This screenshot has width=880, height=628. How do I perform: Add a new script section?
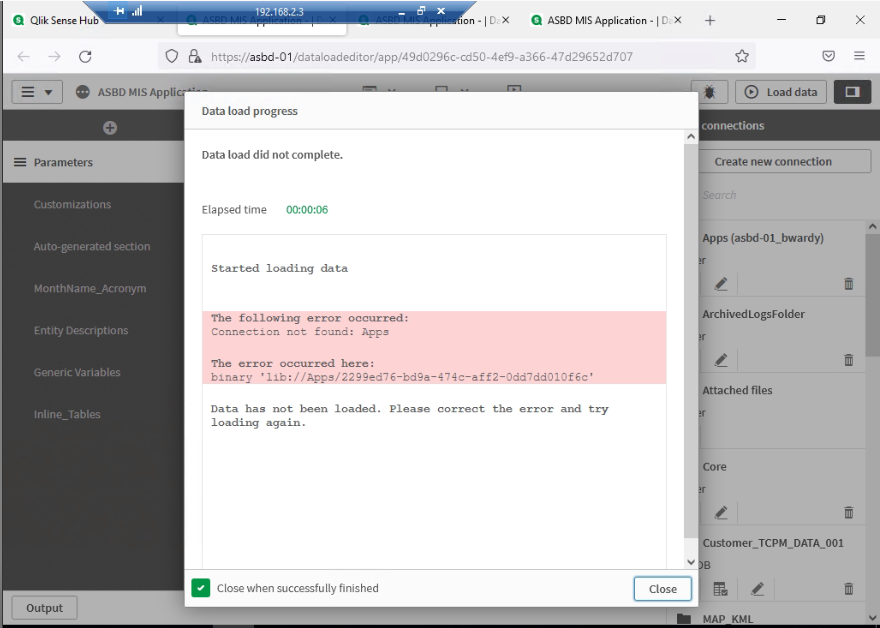pyautogui.click(x=109, y=127)
